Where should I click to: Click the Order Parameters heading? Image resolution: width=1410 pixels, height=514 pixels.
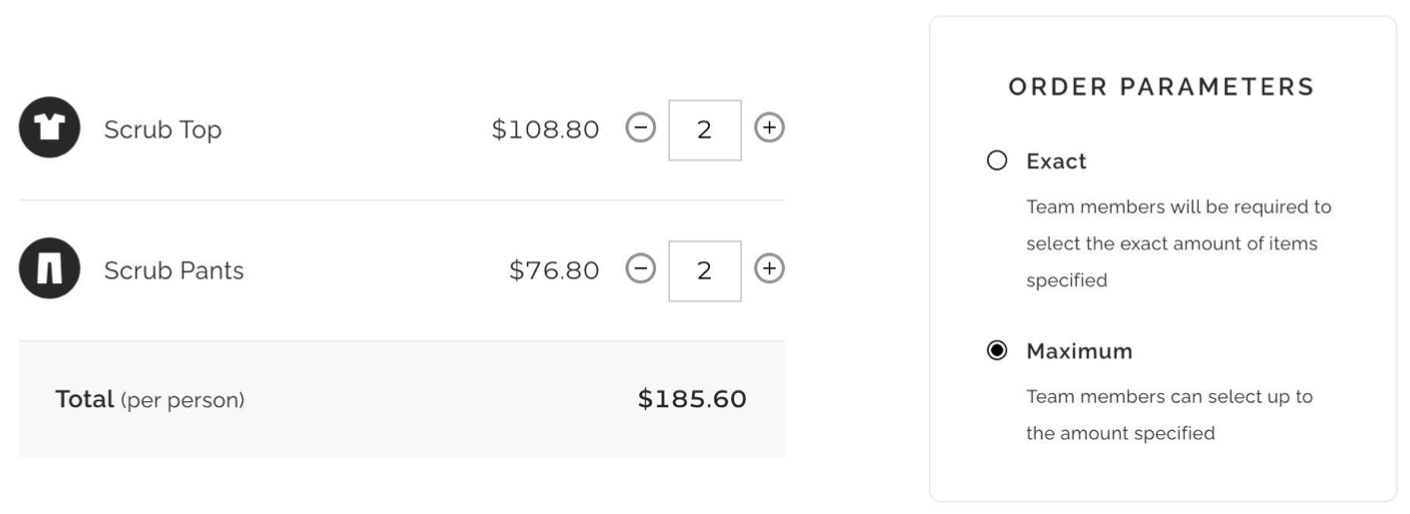point(1162,87)
